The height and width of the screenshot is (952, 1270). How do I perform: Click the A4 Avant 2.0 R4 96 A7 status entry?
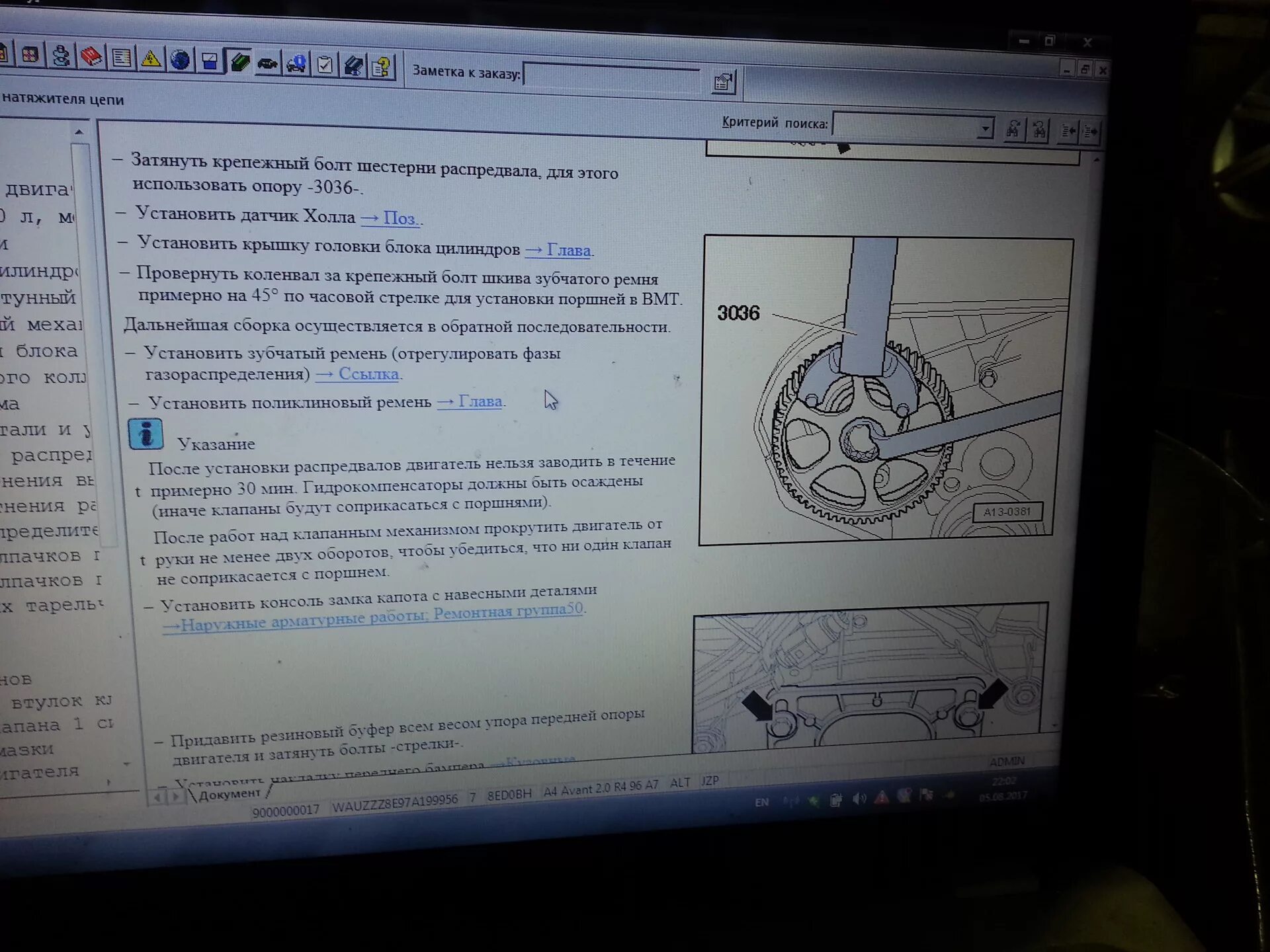click(601, 788)
